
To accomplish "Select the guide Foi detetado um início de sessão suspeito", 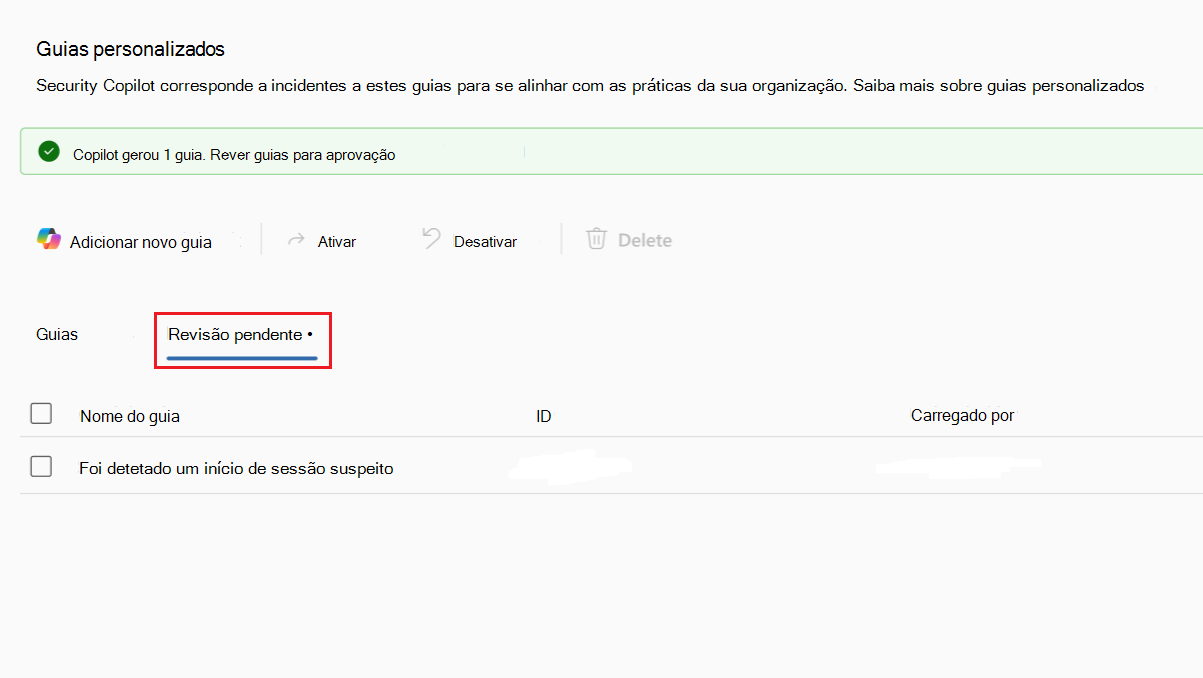I will pyautogui.click(x=236, y=466).
